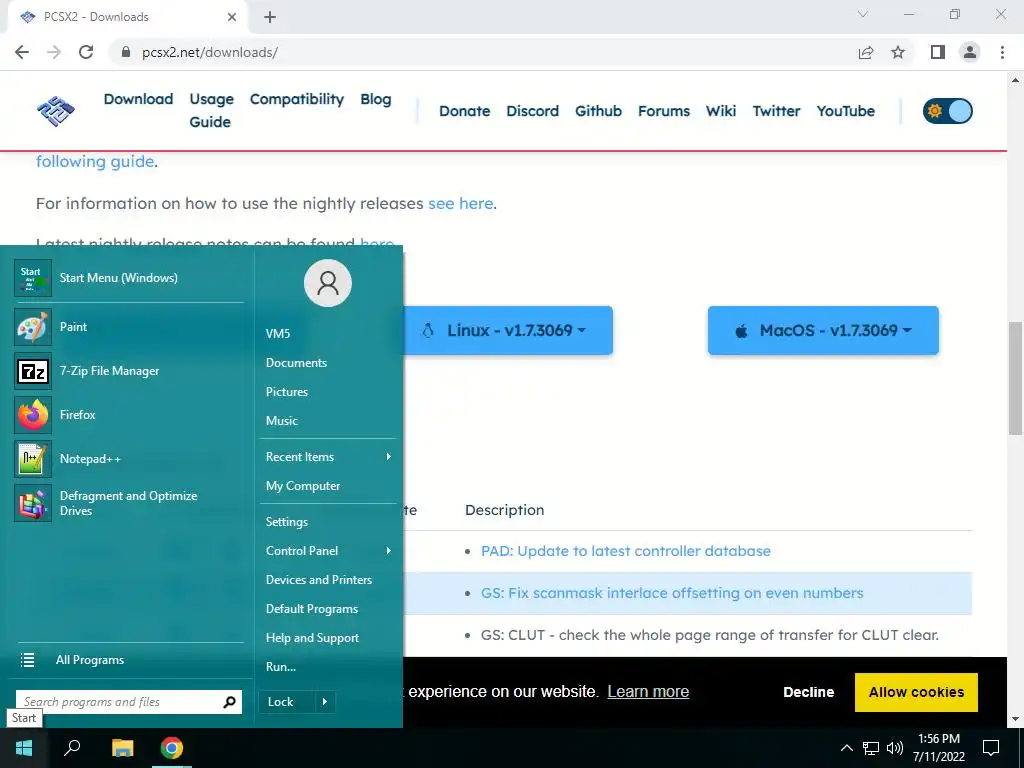Open PAD: Update to latest controller database

click(x=626, y=551)
